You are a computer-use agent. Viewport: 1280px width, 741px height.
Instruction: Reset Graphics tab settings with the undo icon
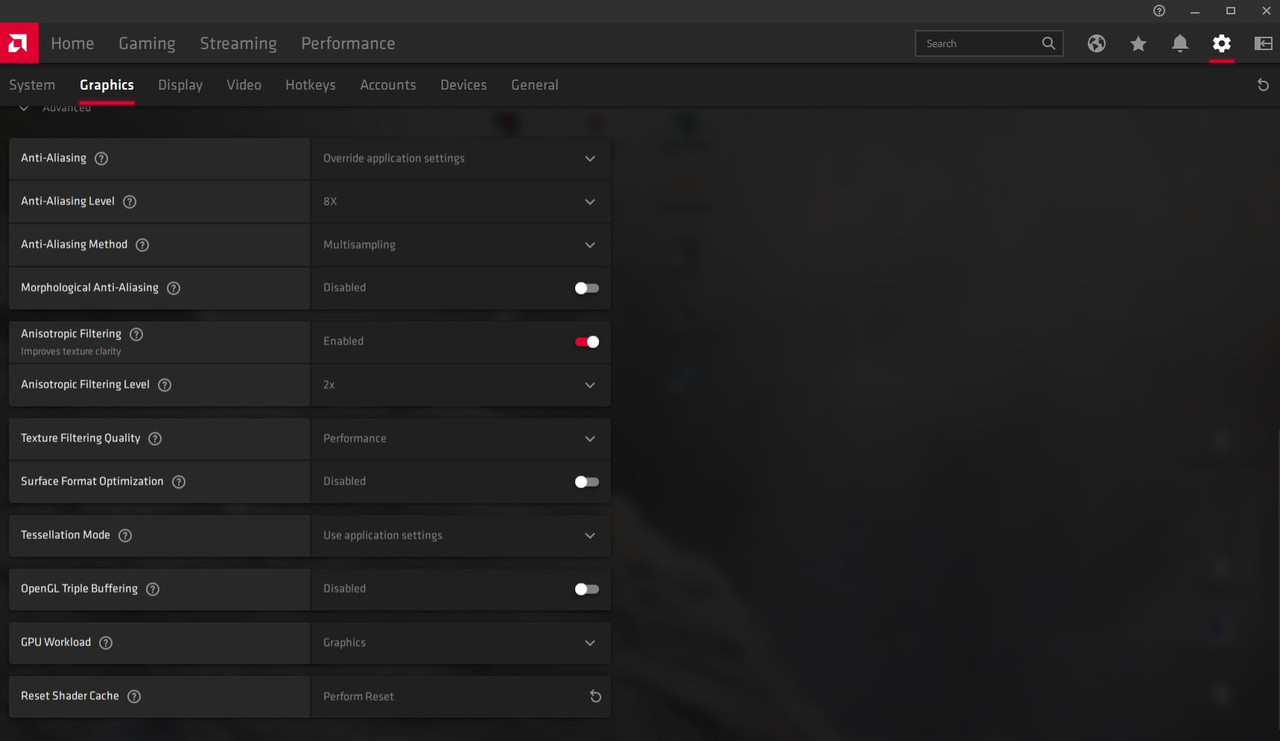pyautogui.click(x=1263, y=85)
